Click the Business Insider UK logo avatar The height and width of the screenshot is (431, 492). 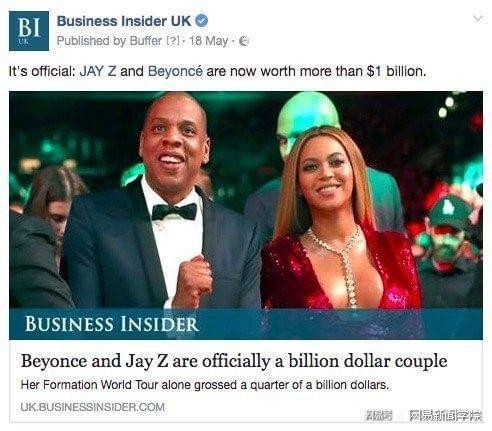[29, 31]
